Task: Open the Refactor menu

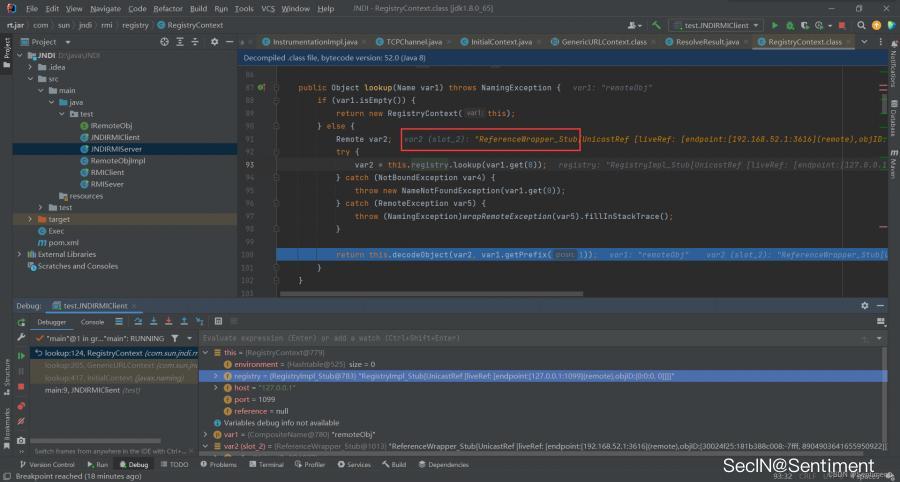Action: pyautogui.click(x=167, y=8)
